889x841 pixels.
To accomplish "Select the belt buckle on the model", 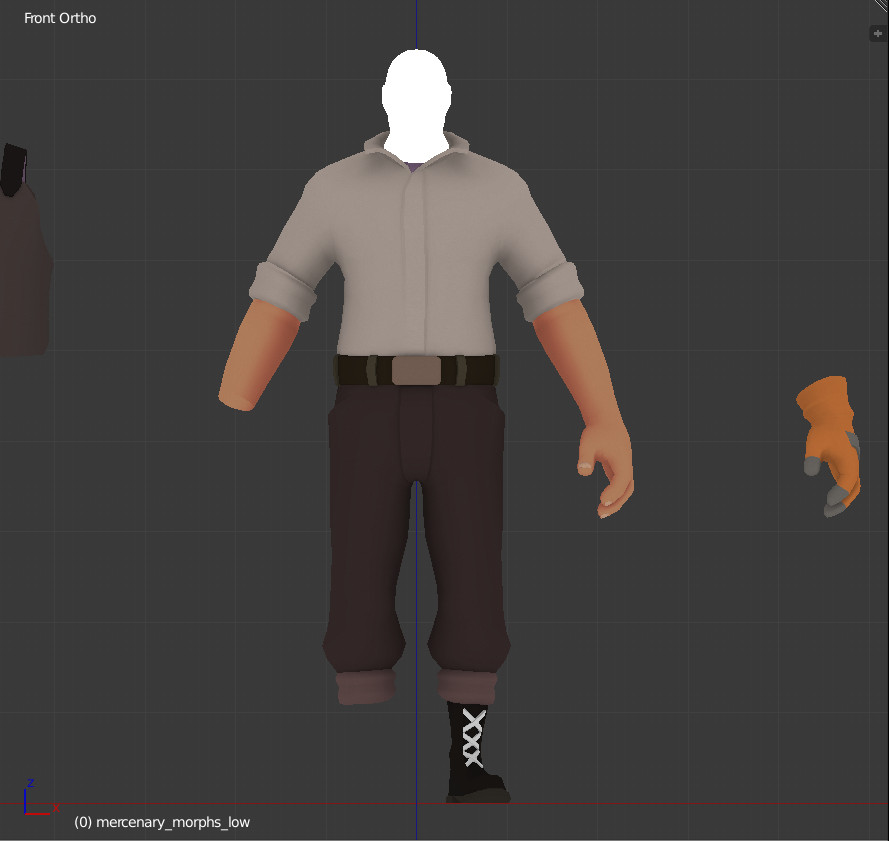I will 415,369.
